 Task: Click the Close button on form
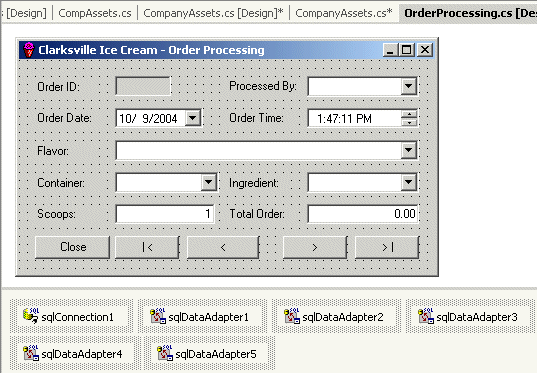73,247
